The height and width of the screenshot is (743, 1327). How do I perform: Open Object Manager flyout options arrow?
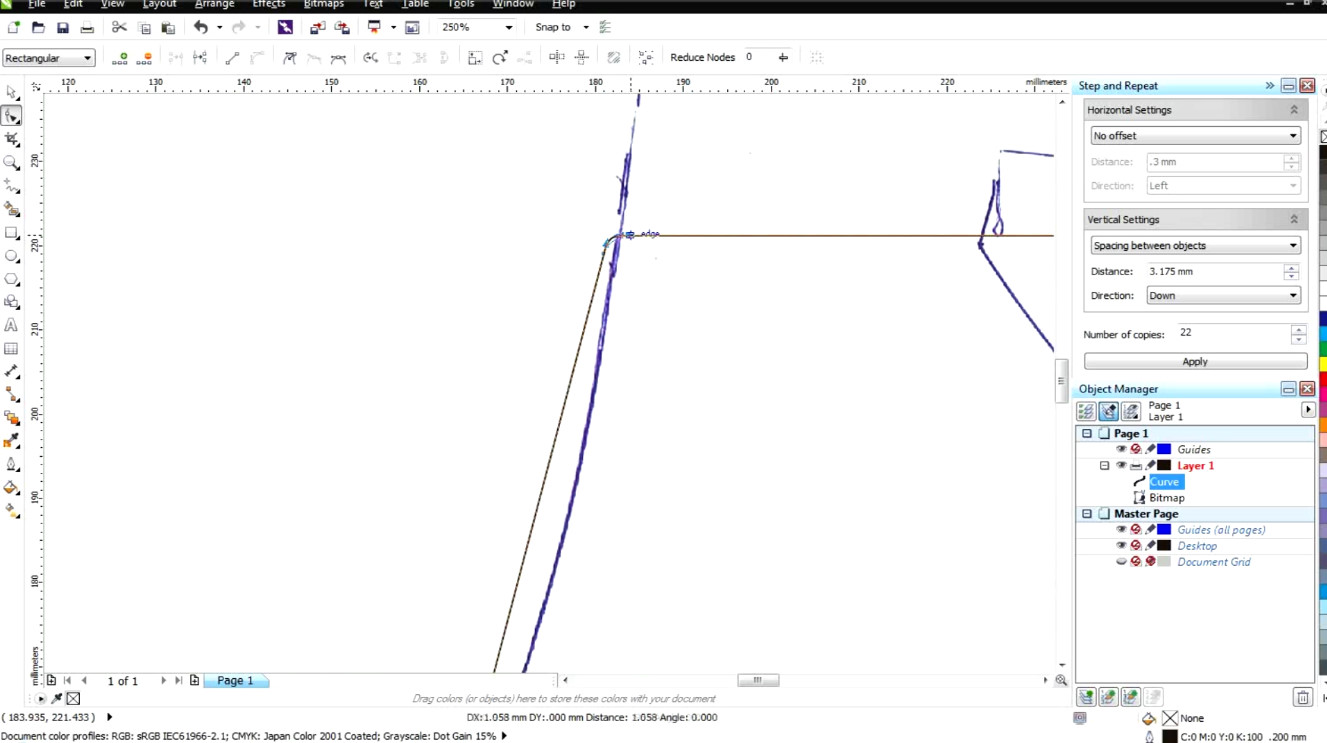click(1308, 410)
